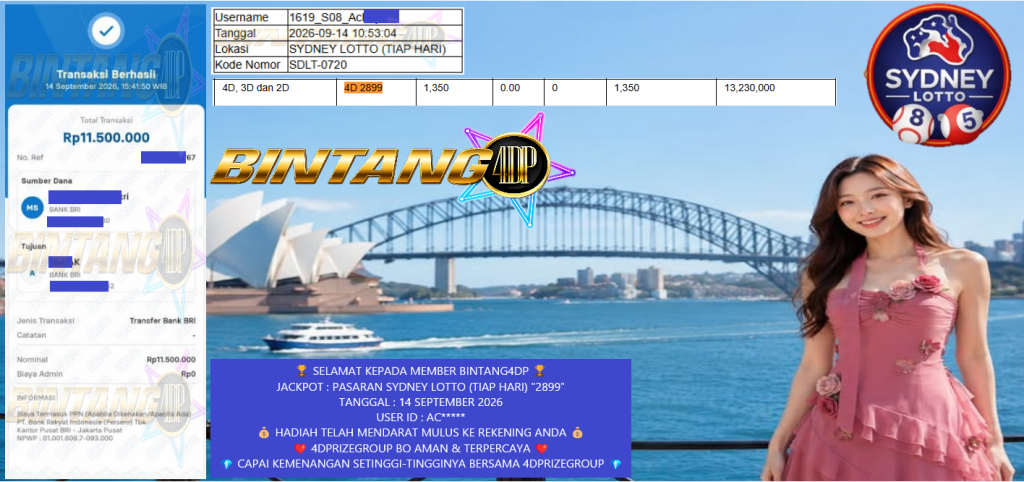Viewport: 1024px width, 482px height.
Task: Select the 'Rp0' admin fee value
Action: (x=188, y=374)
